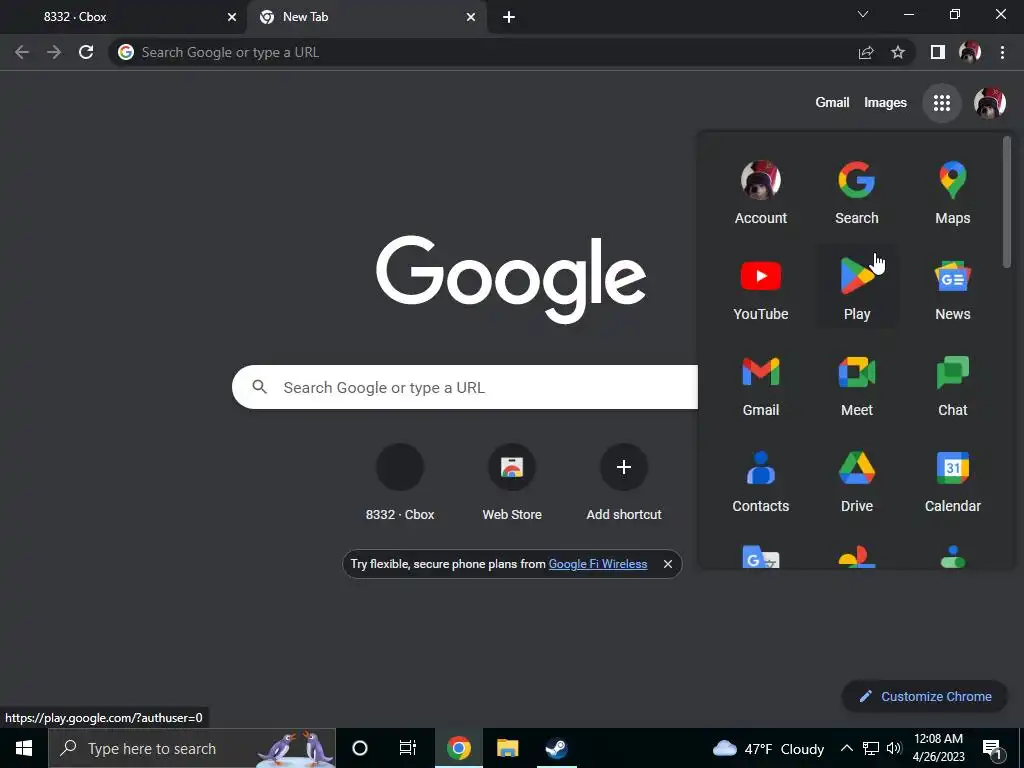Image resolution: width=1024 pixels, height=768 pixels.
Task: Click Customize Chrome button
Action: tap(925, 696)
